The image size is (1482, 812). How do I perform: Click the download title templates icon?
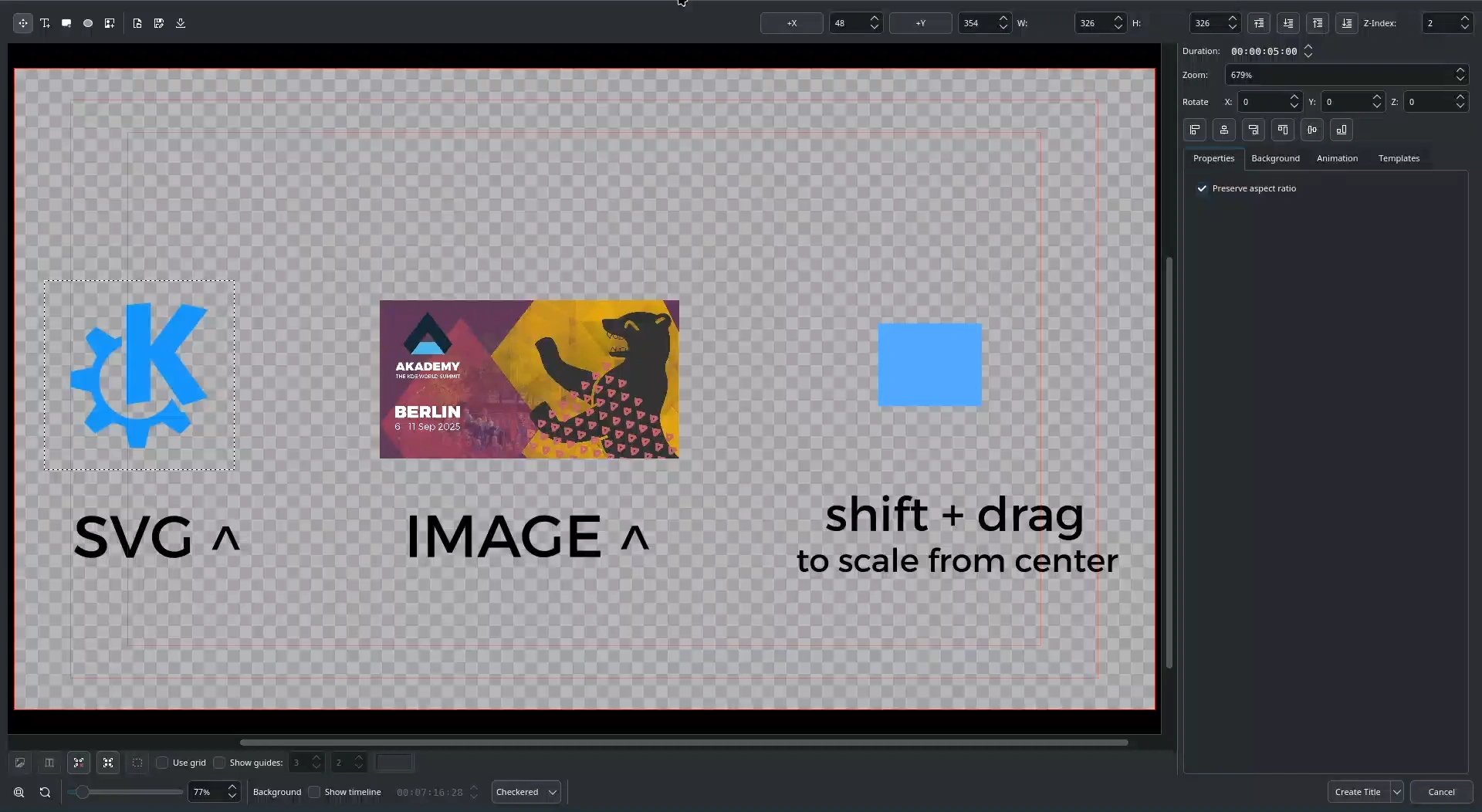click(181, 23)
